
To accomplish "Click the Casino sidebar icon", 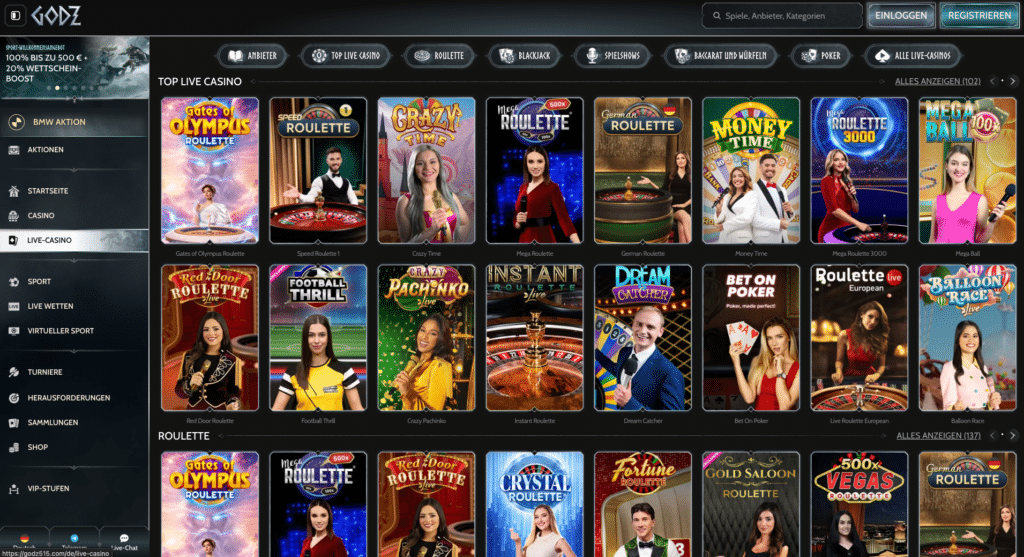I will (14, 215).
